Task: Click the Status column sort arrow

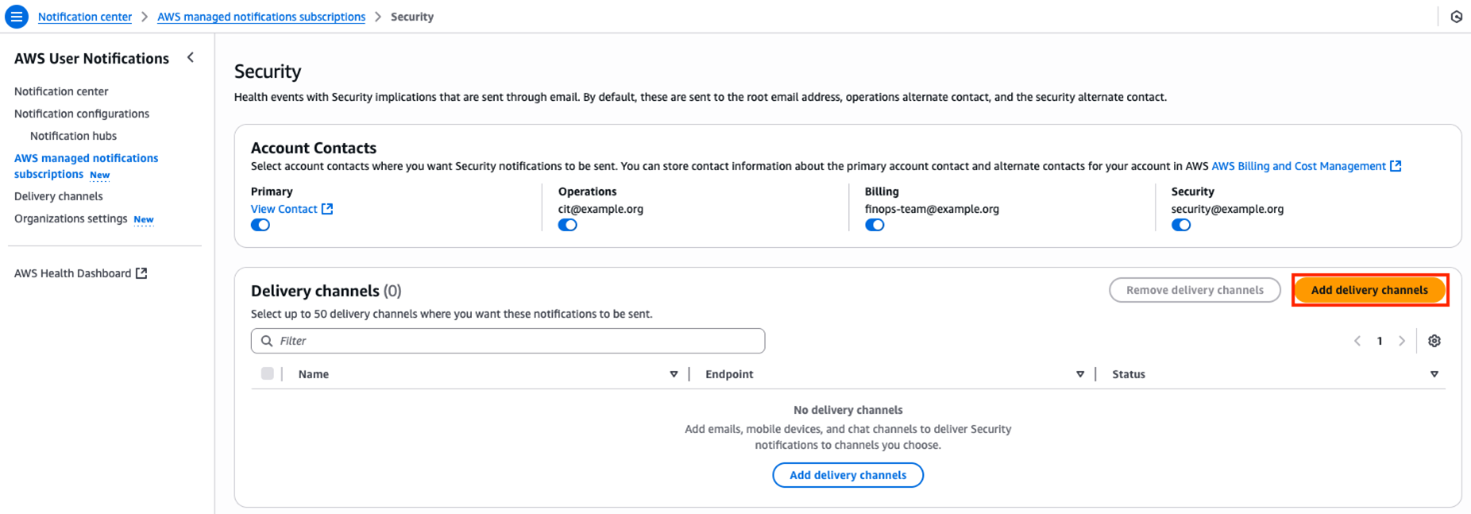Action: coord(1434,374)
